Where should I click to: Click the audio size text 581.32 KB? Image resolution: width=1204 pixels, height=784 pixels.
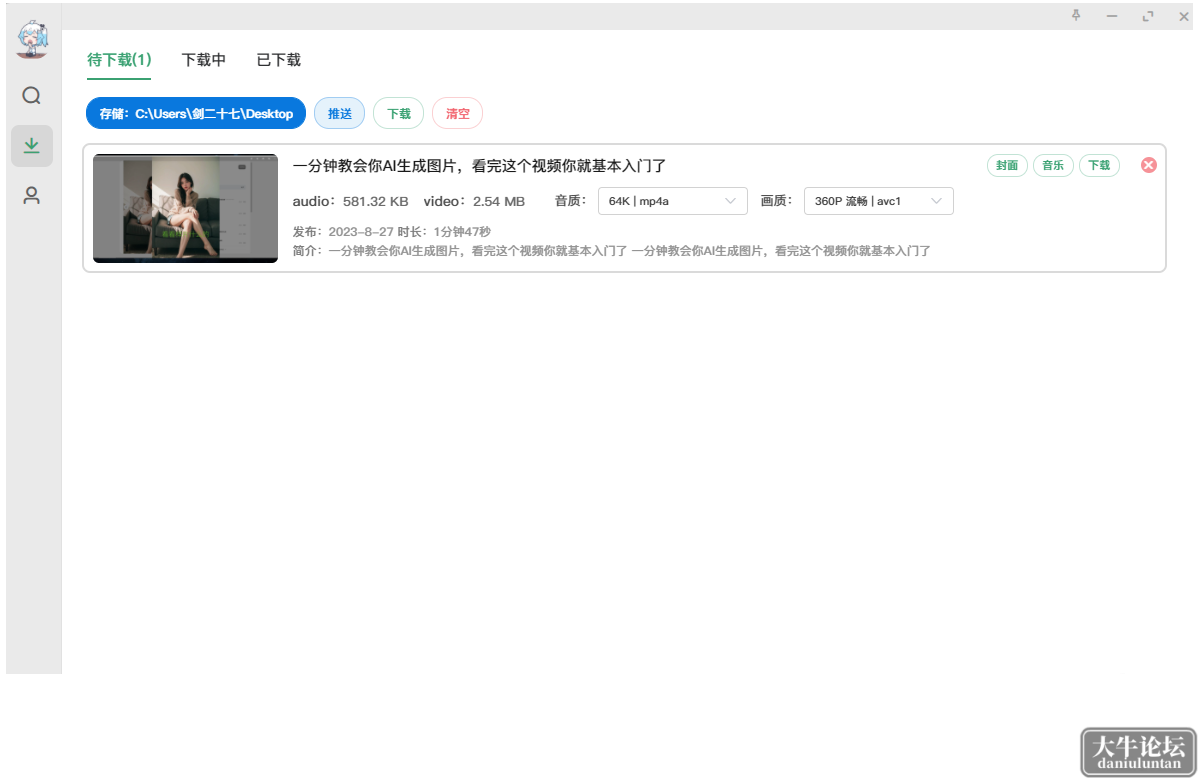click(375, 201)
